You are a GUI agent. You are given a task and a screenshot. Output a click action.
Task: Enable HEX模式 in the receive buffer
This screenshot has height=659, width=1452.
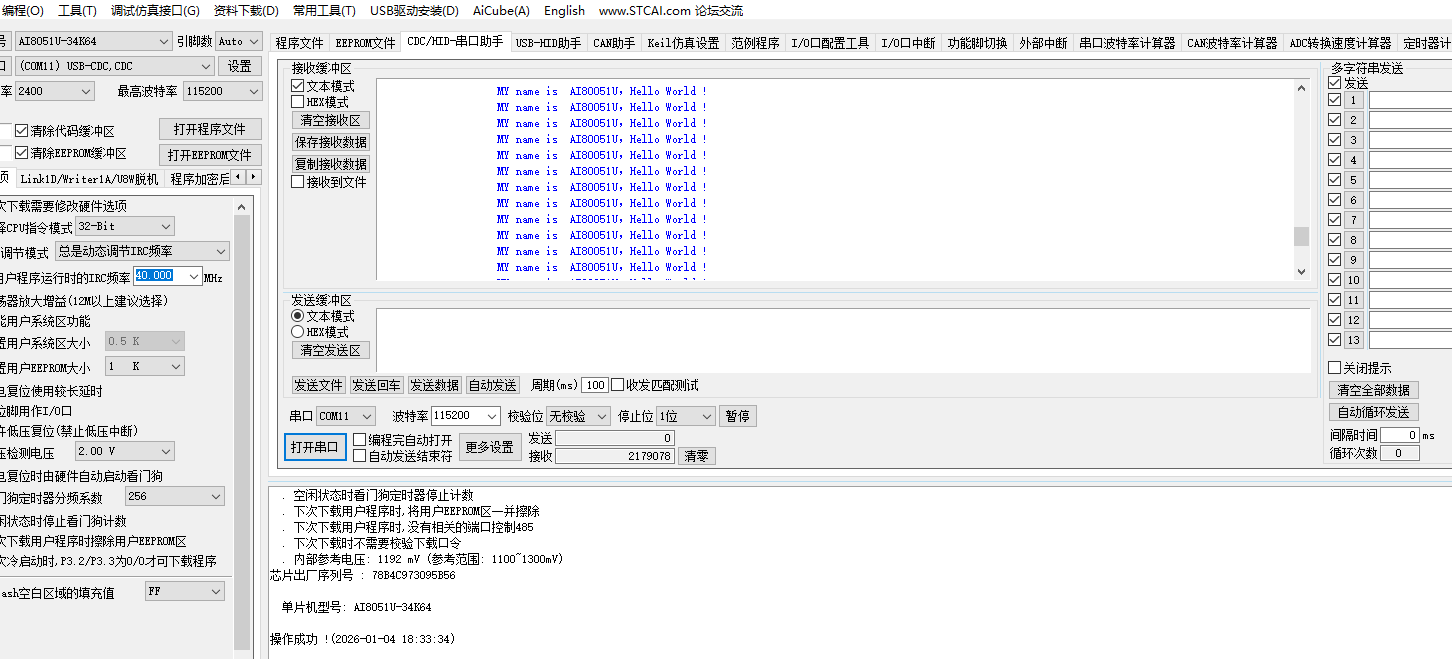pyautogui.click(x=295, y=100)
